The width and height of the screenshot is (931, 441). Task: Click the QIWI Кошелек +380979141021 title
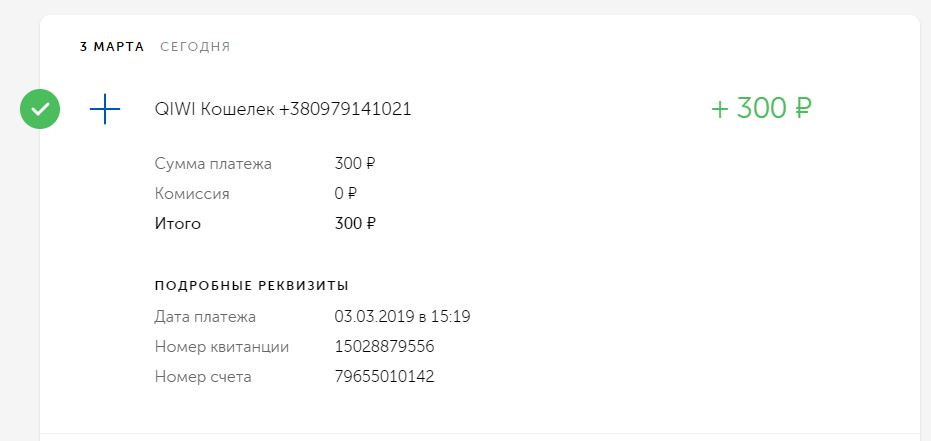(283, 109)
